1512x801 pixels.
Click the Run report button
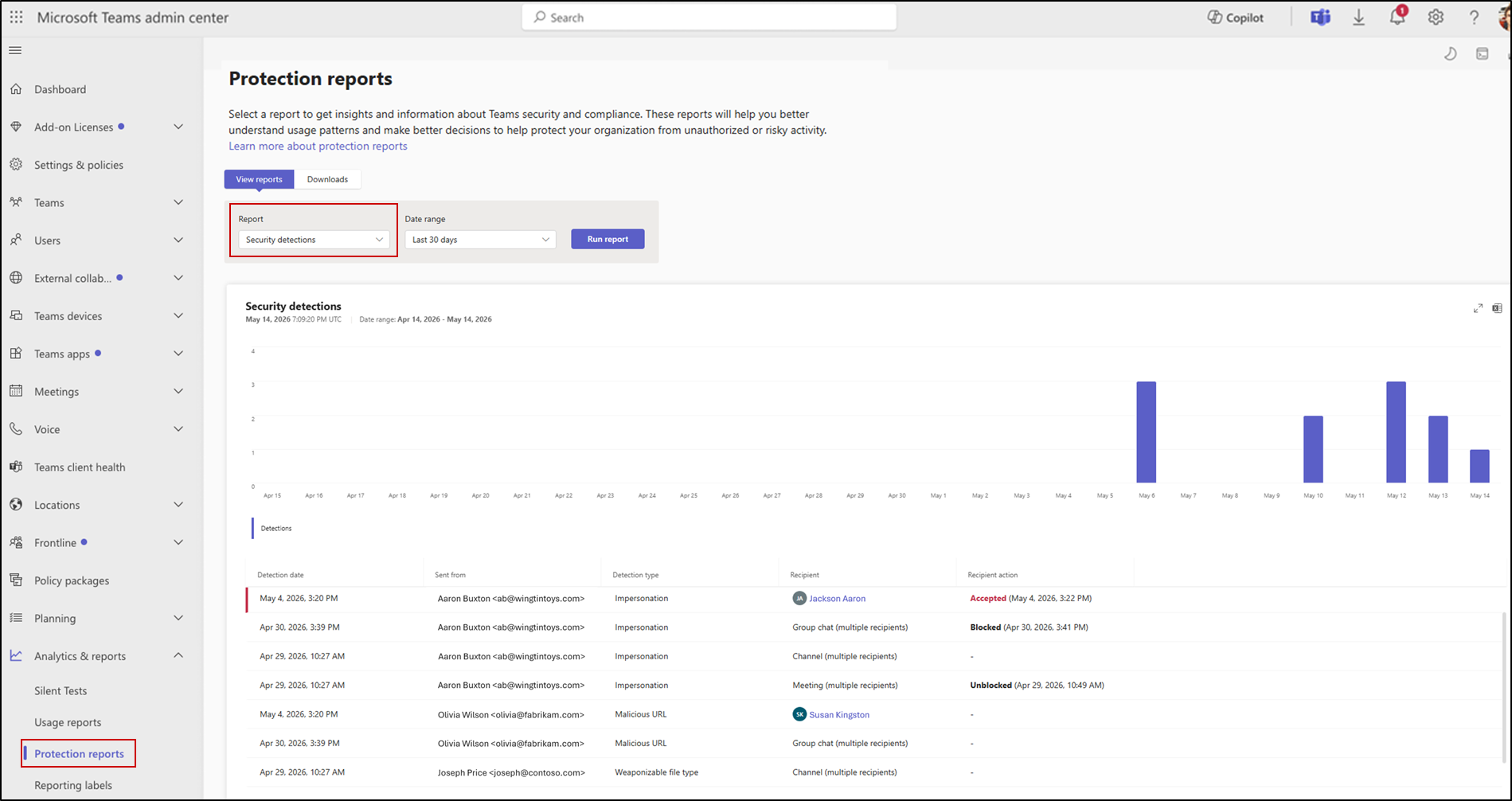point(608,239)
